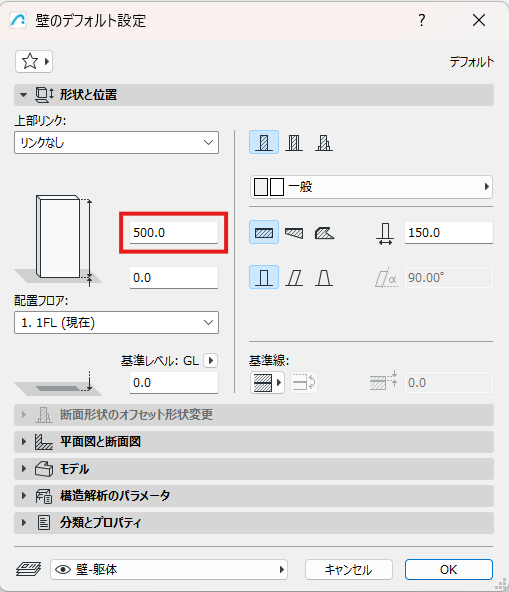Viewport: 509px width, 592px height.
Task: Click the reference line offset icon
Action: coord(384,381)
